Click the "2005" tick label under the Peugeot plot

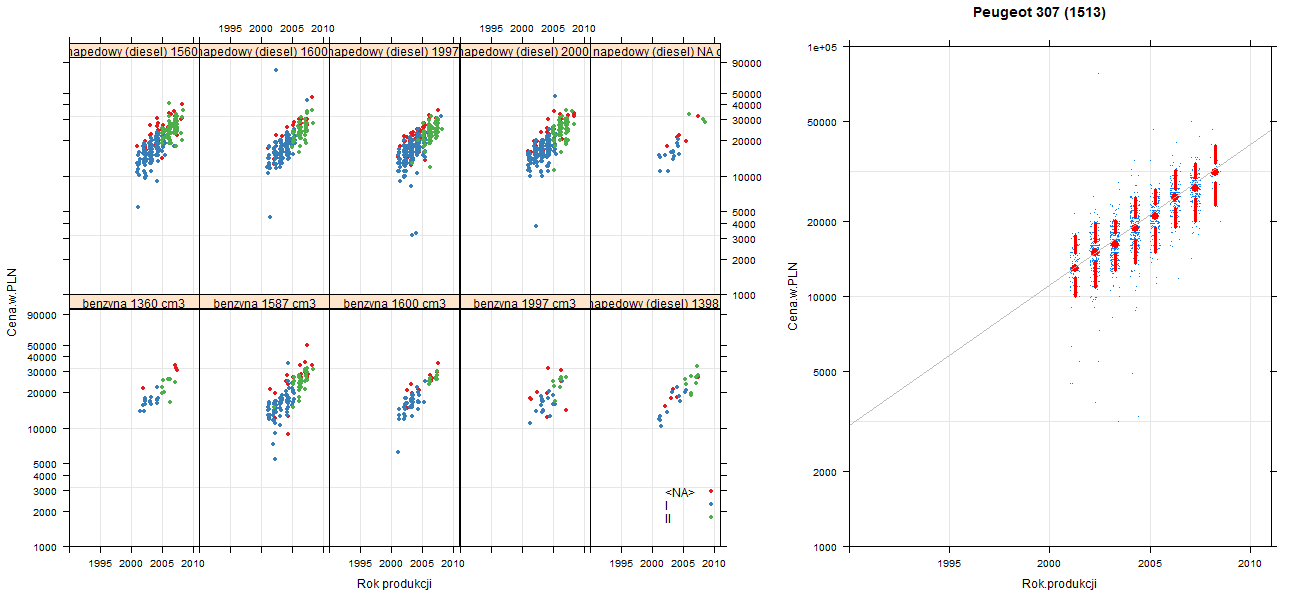point(1151,564)
